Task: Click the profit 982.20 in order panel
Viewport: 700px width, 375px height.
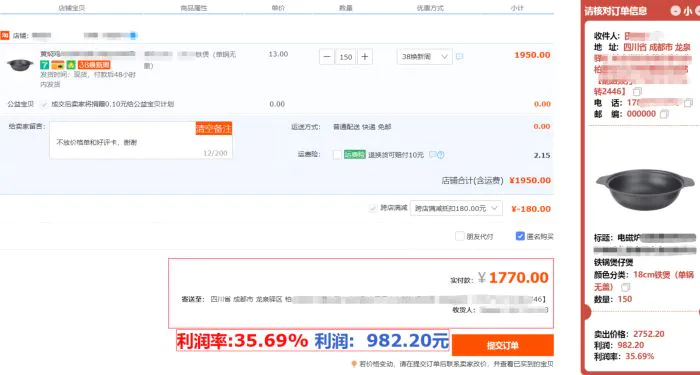Action: [631, 345]
